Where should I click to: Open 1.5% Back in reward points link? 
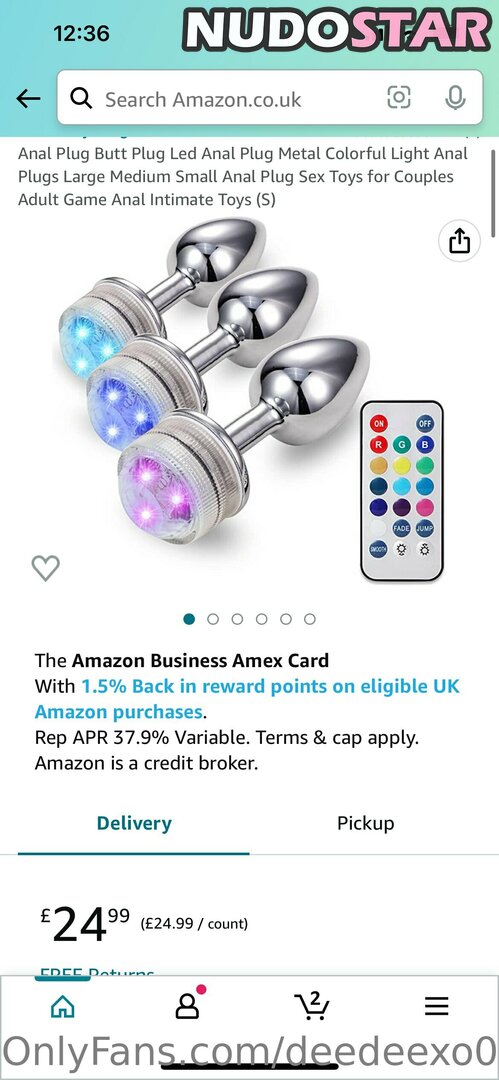[x=247, y=698]
